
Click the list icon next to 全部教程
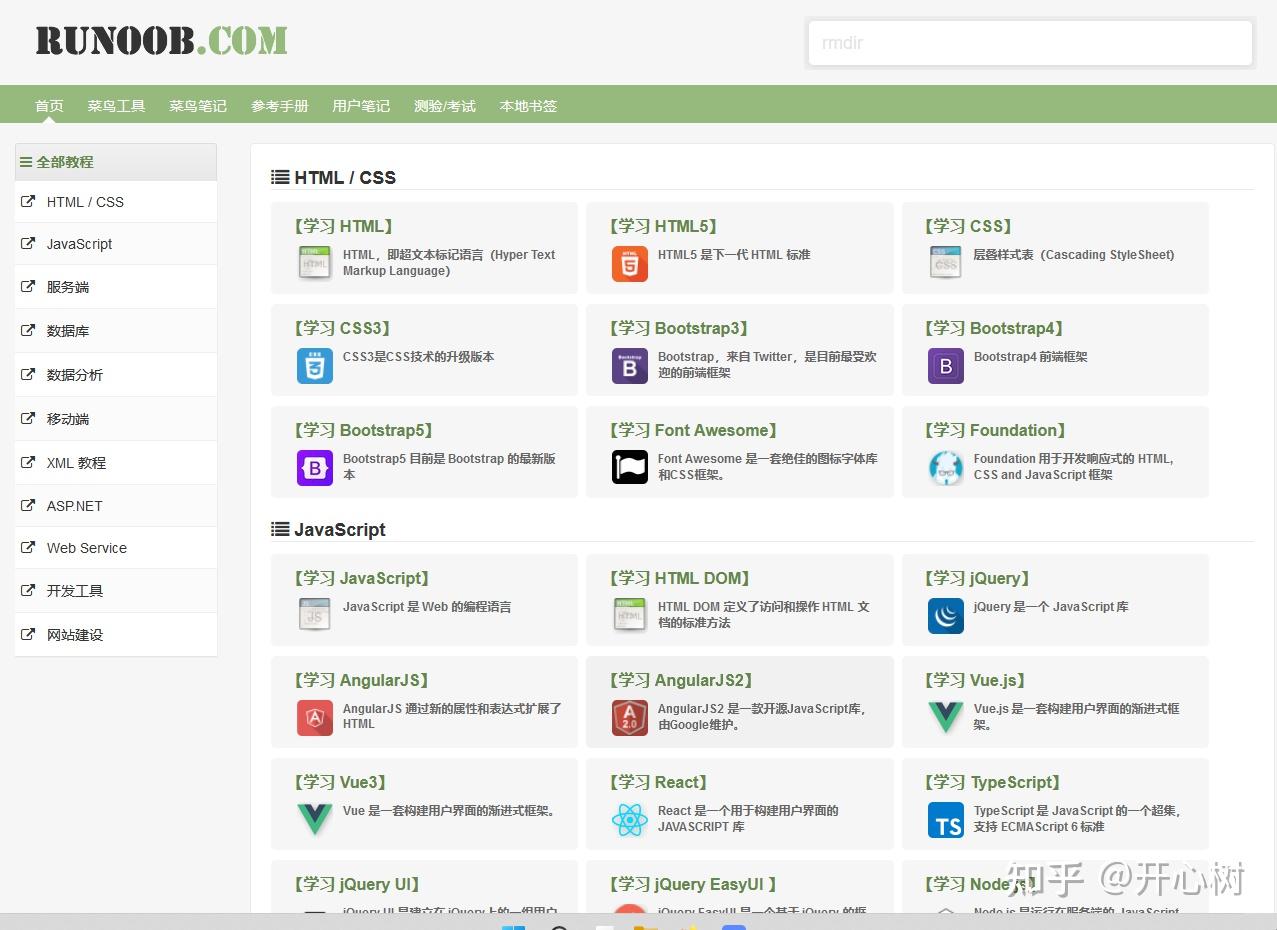pyautogui.click(x=26, y=161)
